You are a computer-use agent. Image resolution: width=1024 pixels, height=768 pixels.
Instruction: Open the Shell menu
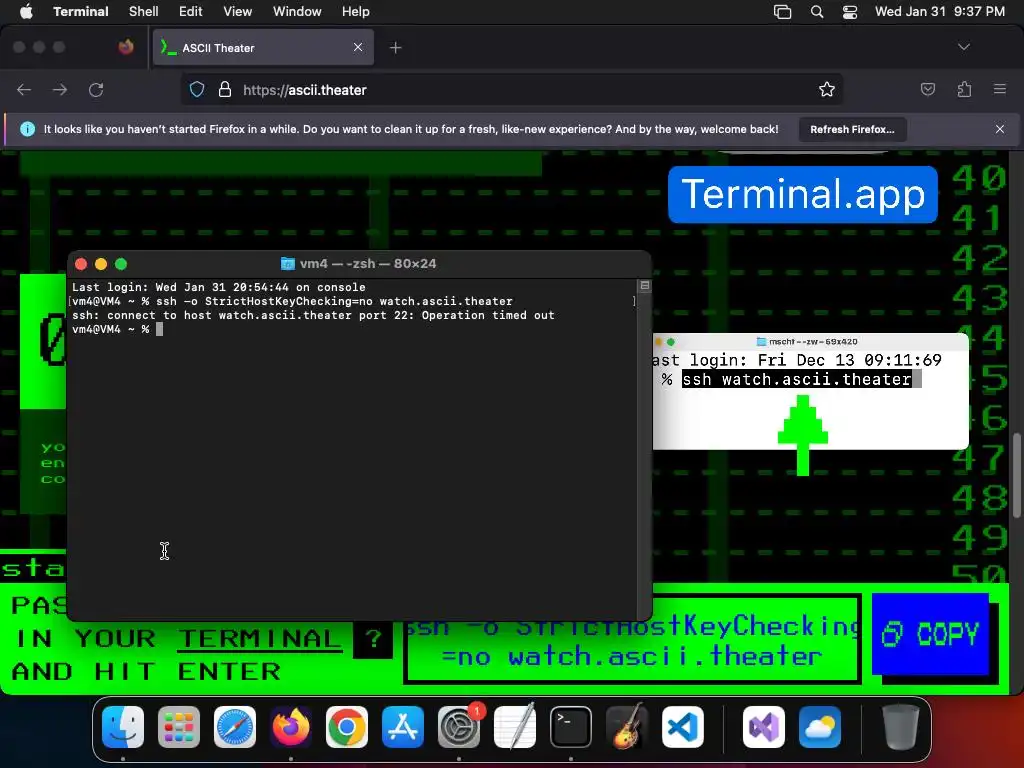click(143, 11)
